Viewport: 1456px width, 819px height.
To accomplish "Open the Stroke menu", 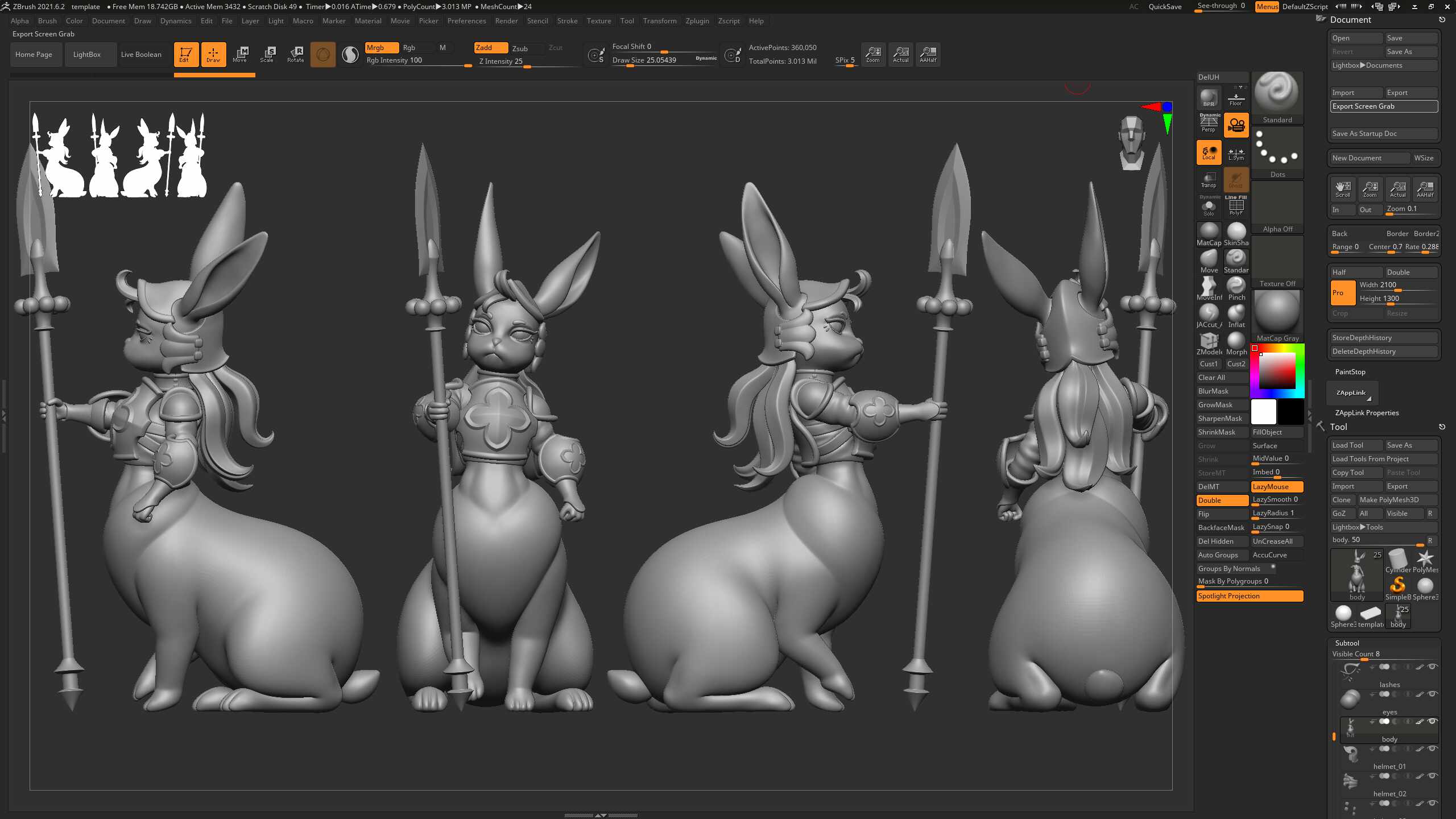I will click(567, 21).
